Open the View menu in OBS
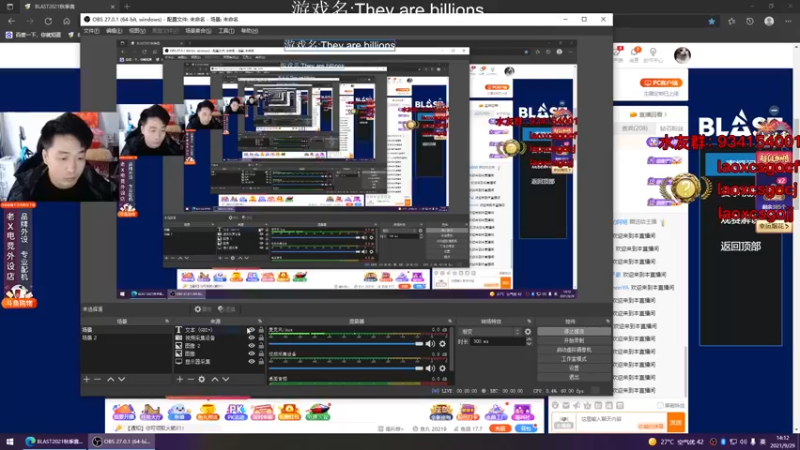800x450 pixels. tap(137, 31)
